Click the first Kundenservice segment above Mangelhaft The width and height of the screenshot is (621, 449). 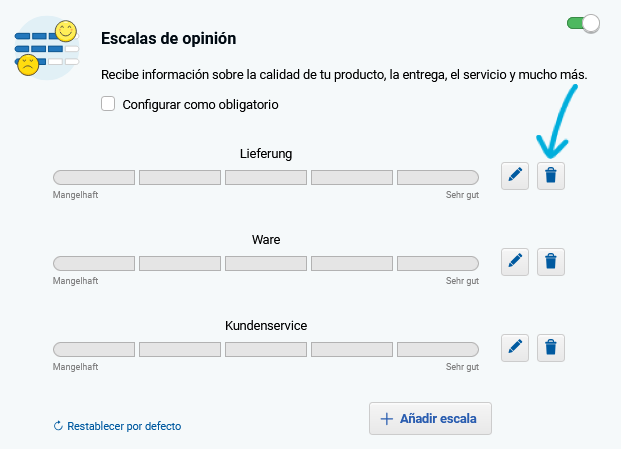pyautogui.click(x=93, y=349)
